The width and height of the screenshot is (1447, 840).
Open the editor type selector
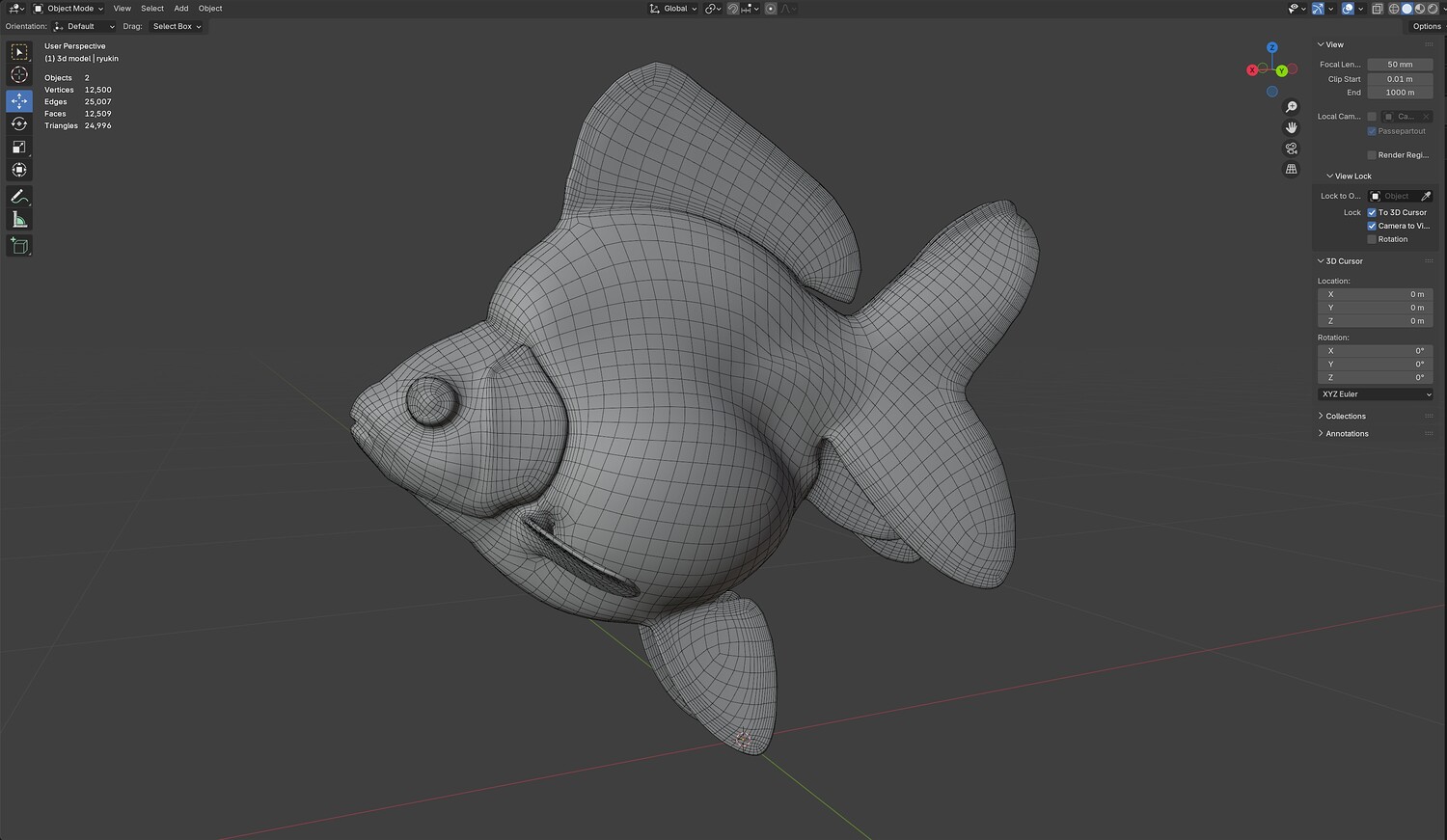click(16, 9)
